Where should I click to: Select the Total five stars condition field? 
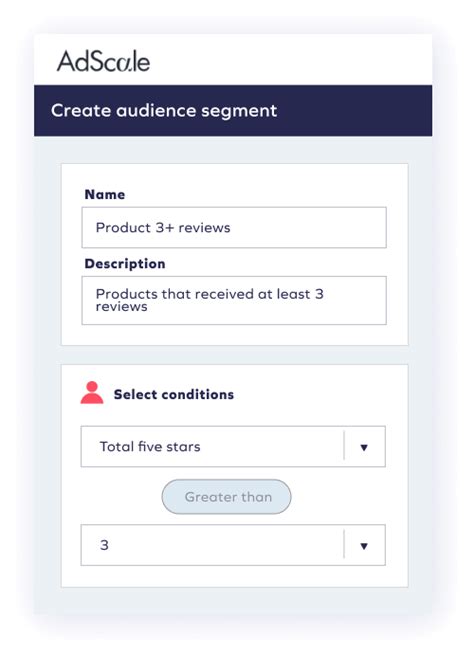coord(233,446)
